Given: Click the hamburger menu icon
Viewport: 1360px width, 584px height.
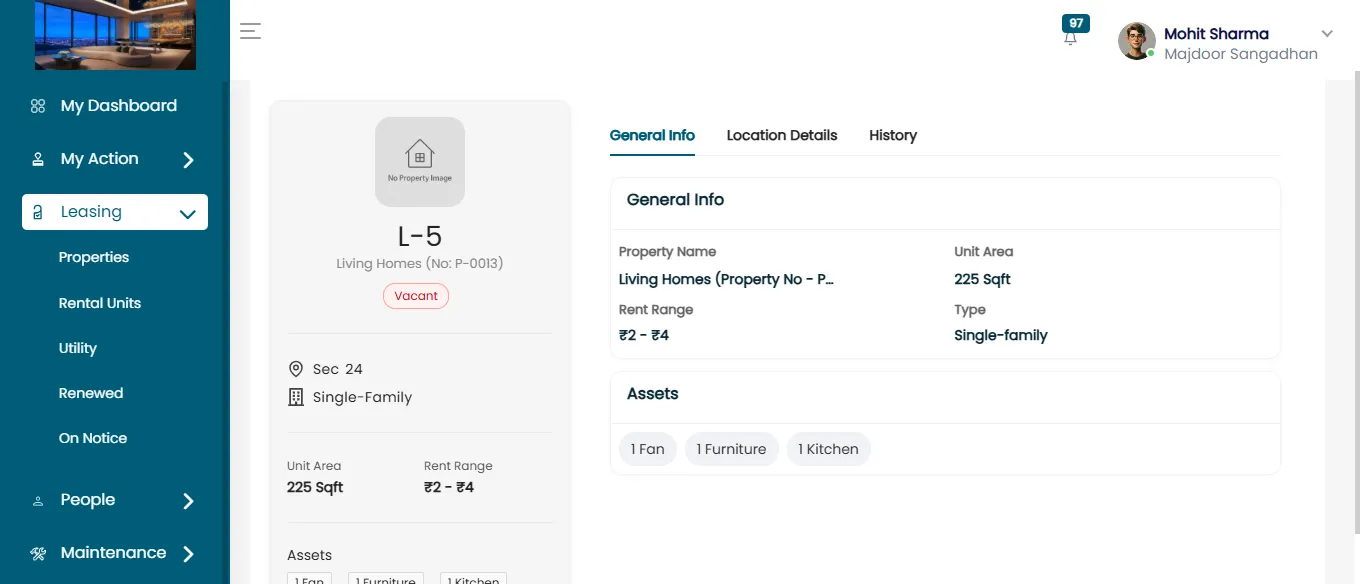Looking at the screenshot, I should tap(251, 31).
